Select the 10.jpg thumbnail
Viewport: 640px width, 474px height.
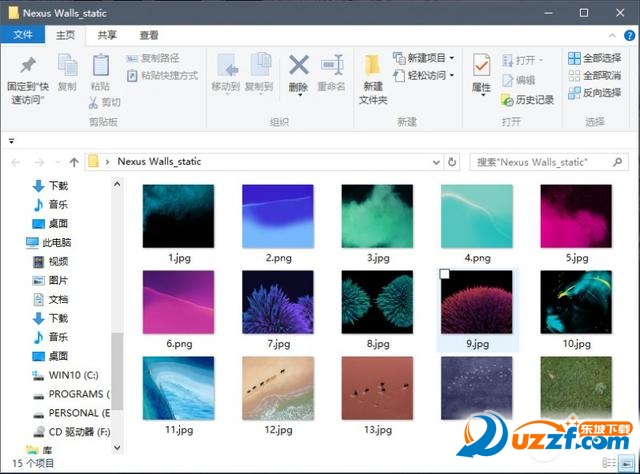576,302
